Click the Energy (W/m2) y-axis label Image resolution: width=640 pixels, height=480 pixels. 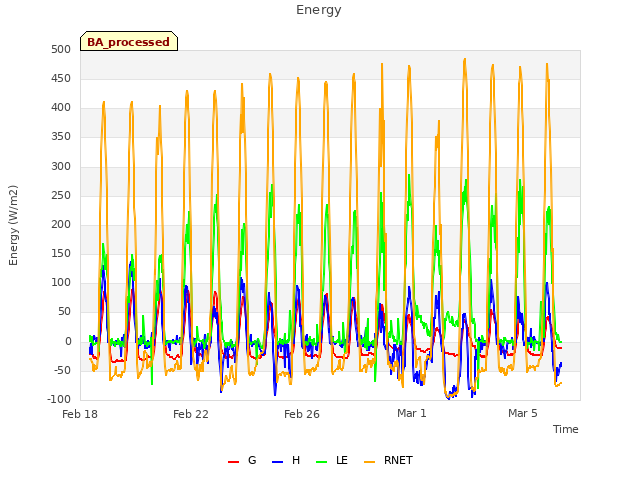[x=13, y=225]
